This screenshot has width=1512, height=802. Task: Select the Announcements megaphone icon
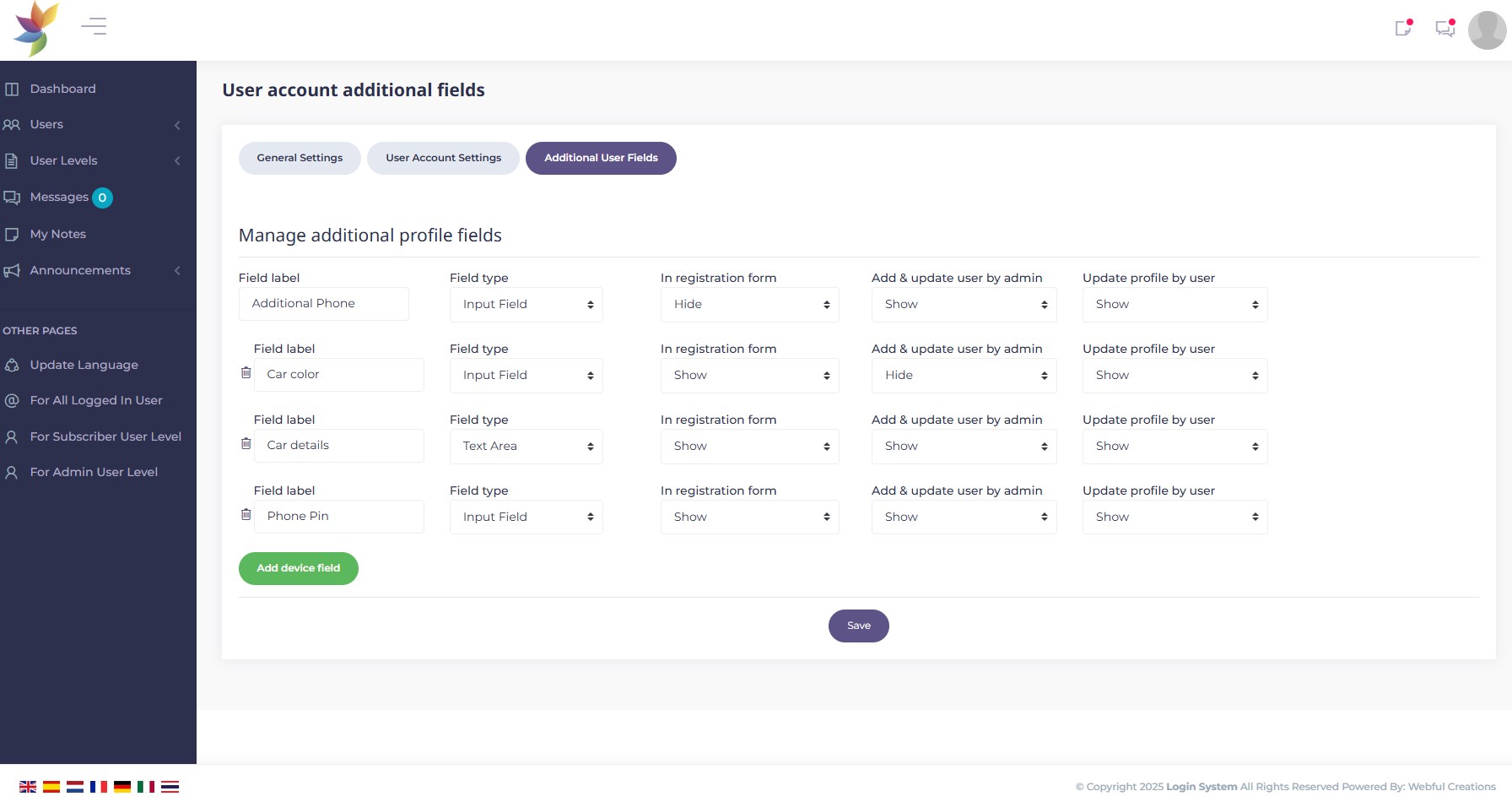click(12, 270)
